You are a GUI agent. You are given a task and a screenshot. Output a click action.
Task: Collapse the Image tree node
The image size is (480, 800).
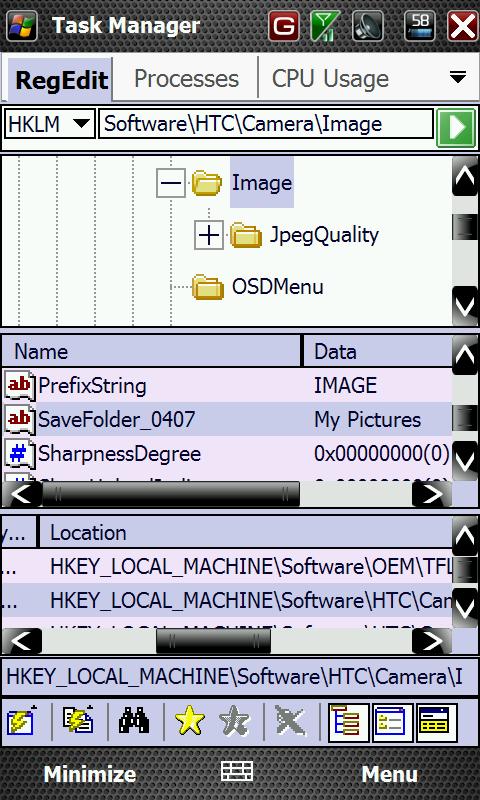click(x=170, y=183)
